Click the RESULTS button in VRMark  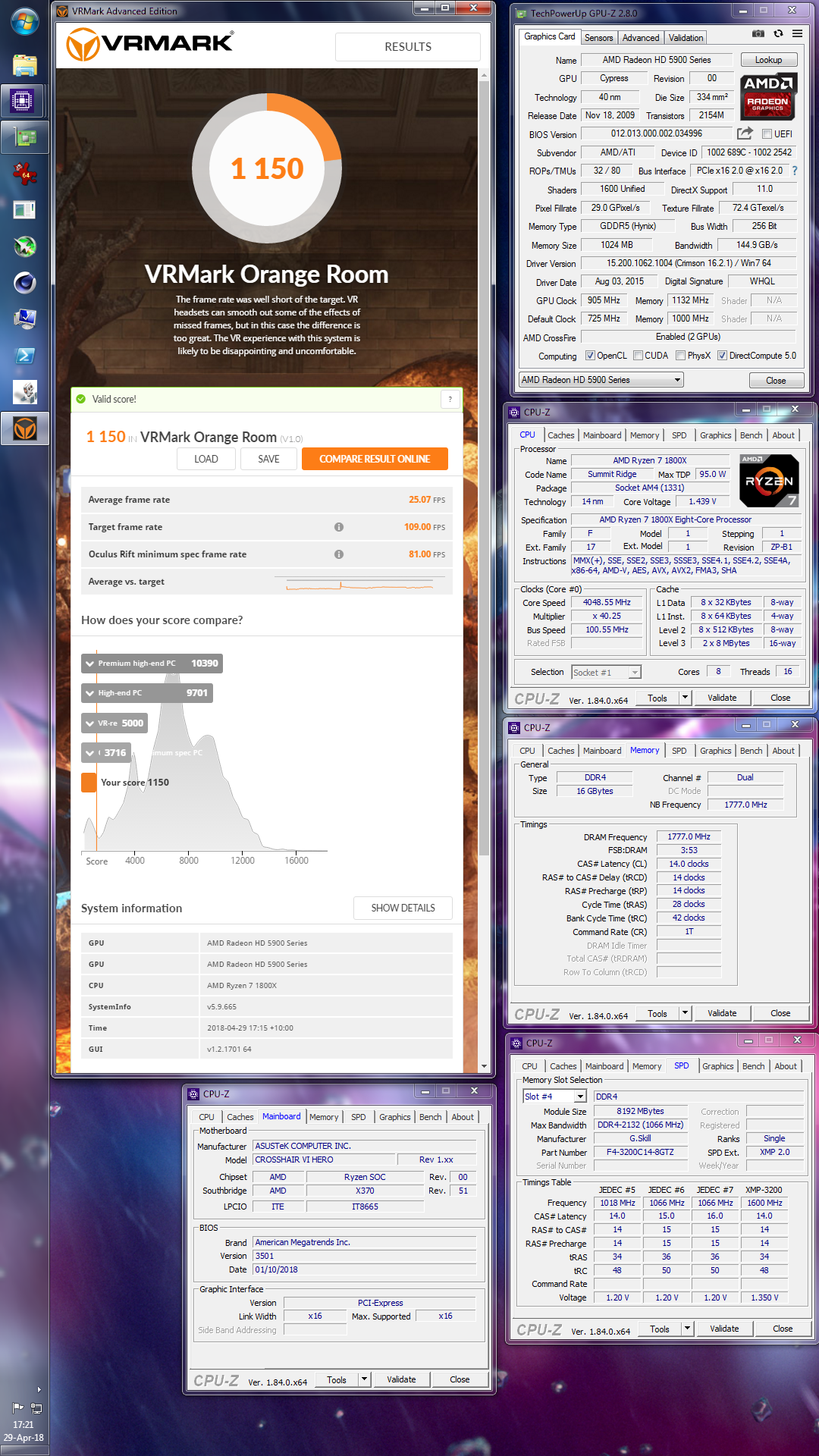pyautogui.click(x=408, y=47)
